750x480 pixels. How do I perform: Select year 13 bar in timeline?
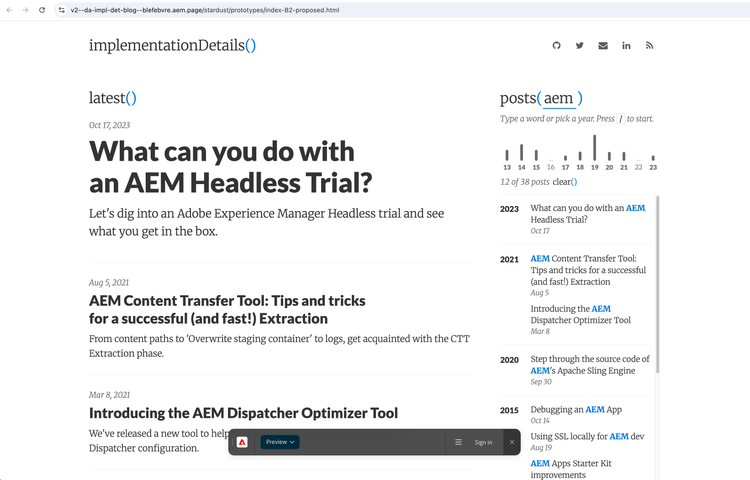tap(507, 155)
